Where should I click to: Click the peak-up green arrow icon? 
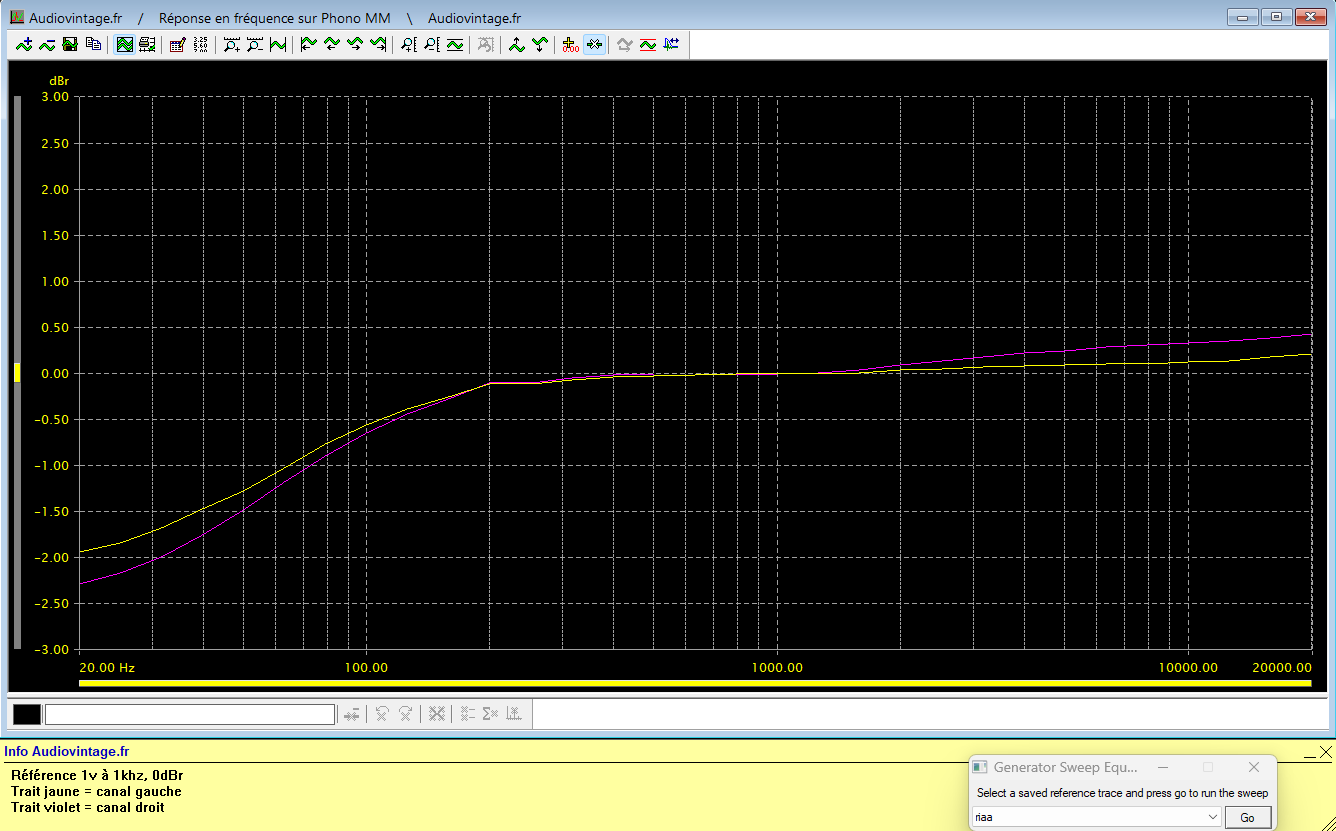tap(517, 44)
